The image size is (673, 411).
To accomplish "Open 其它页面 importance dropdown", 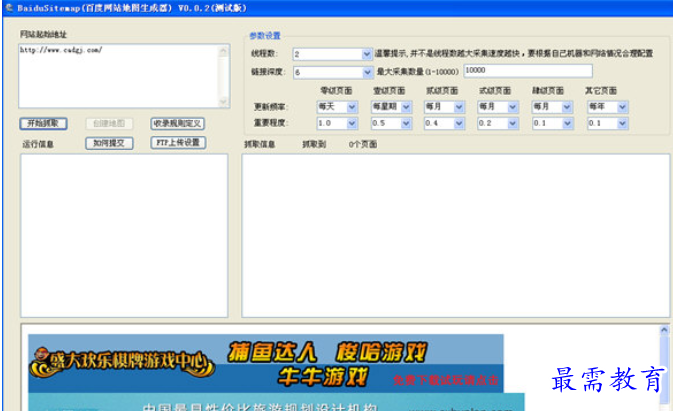I will click(607, 124).
